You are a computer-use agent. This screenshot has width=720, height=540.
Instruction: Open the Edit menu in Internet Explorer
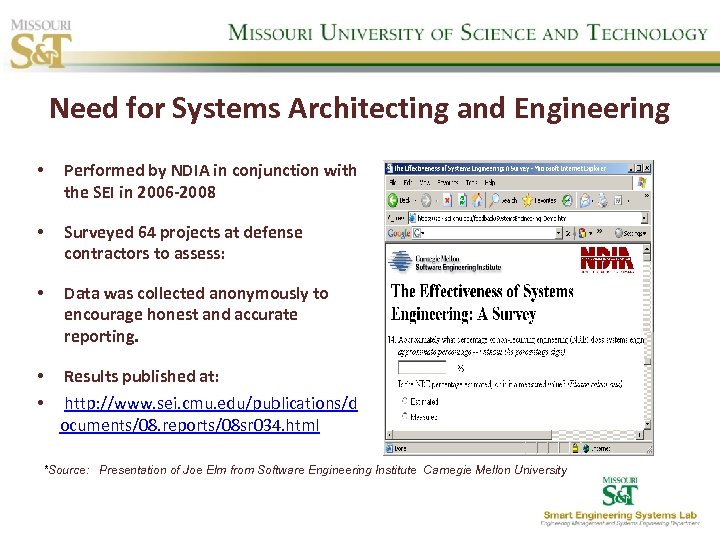[407, 183]
